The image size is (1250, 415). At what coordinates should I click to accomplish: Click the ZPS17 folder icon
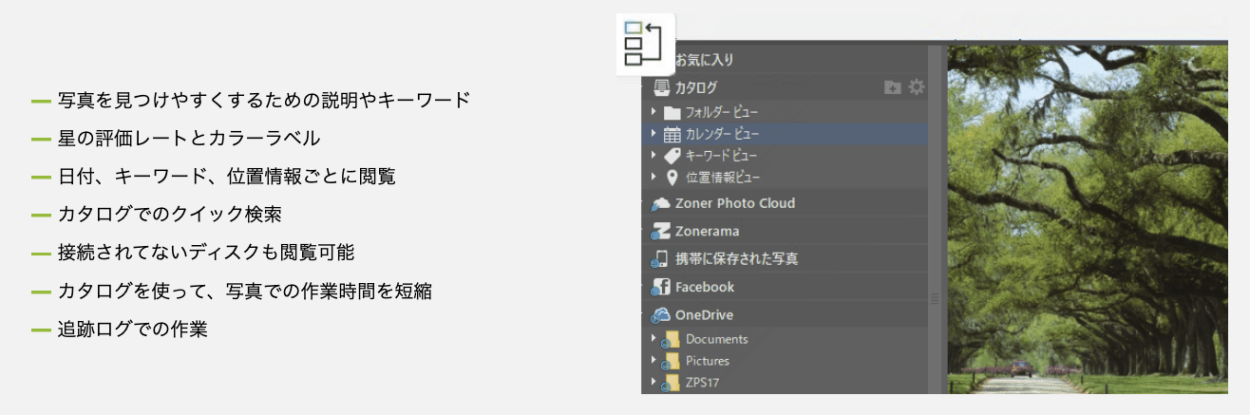click(x=671, y=383)
